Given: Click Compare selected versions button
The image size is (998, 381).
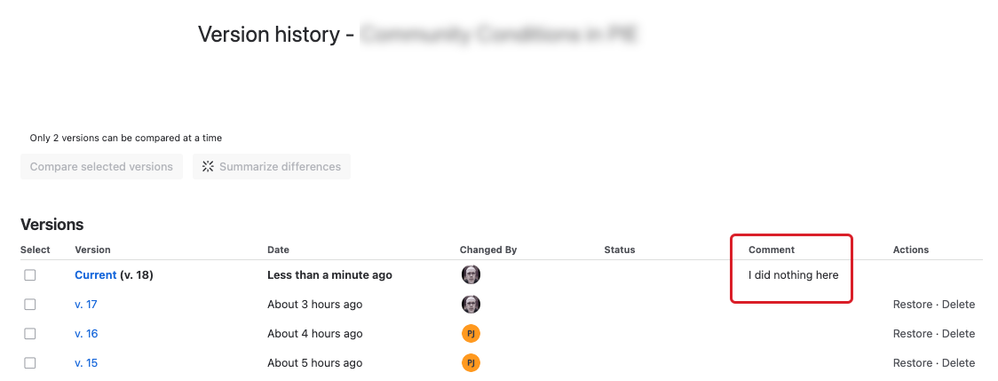Looking at the screenshot, I should [x=101, y=167].
